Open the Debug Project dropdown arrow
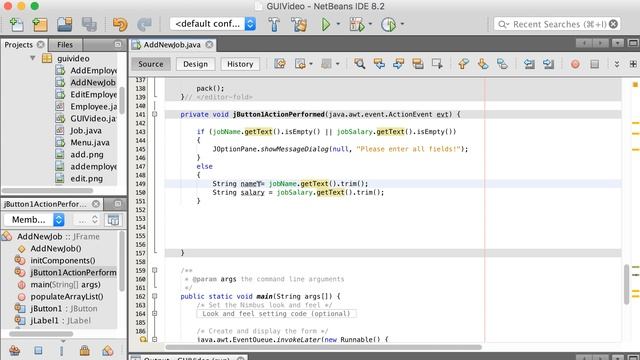Viewport: 640px width, 360px height. point(370,24)
